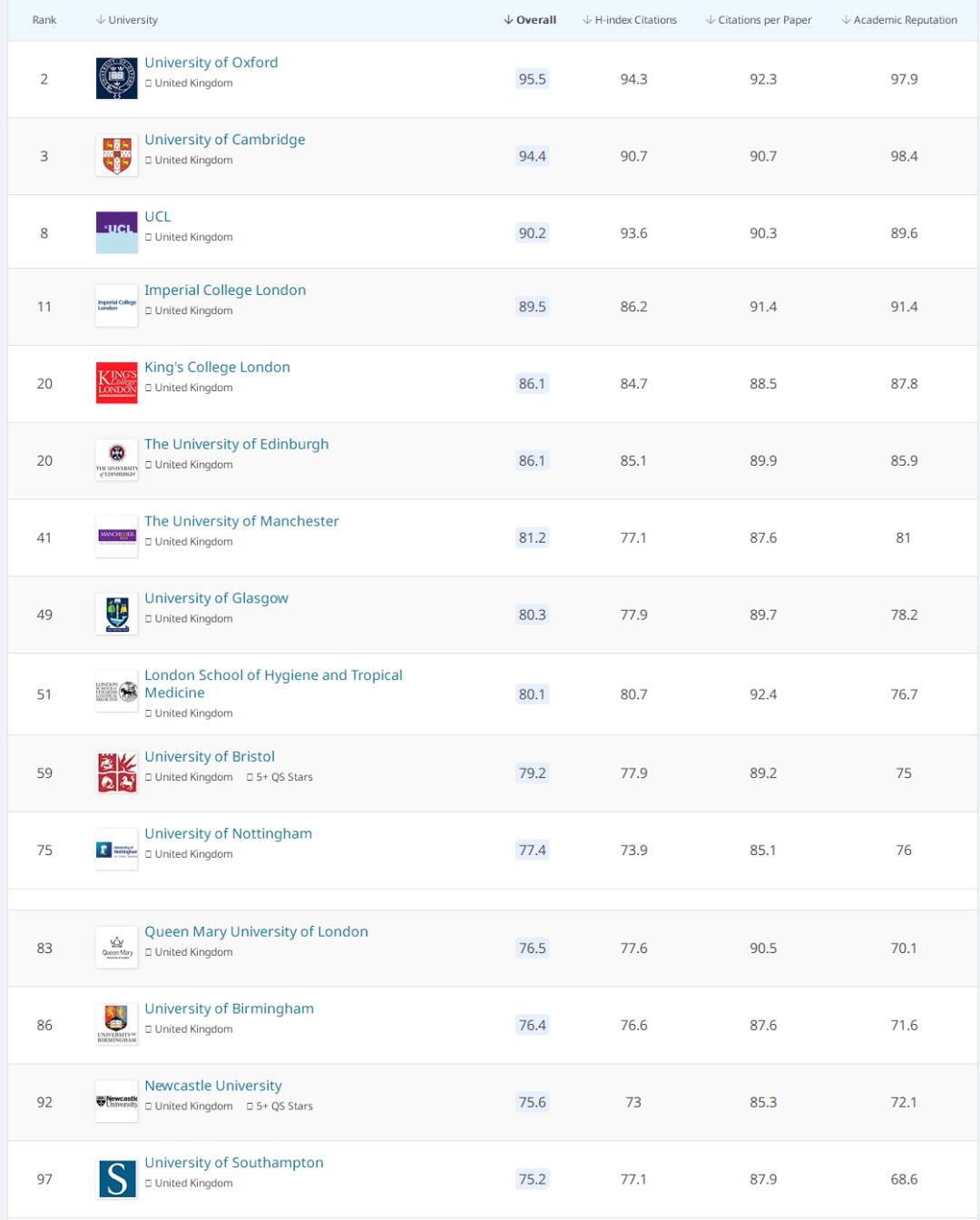Screen dimensions: 980x1220
Task: Click the Newcastle University logo
Action: coord(116,1101)
